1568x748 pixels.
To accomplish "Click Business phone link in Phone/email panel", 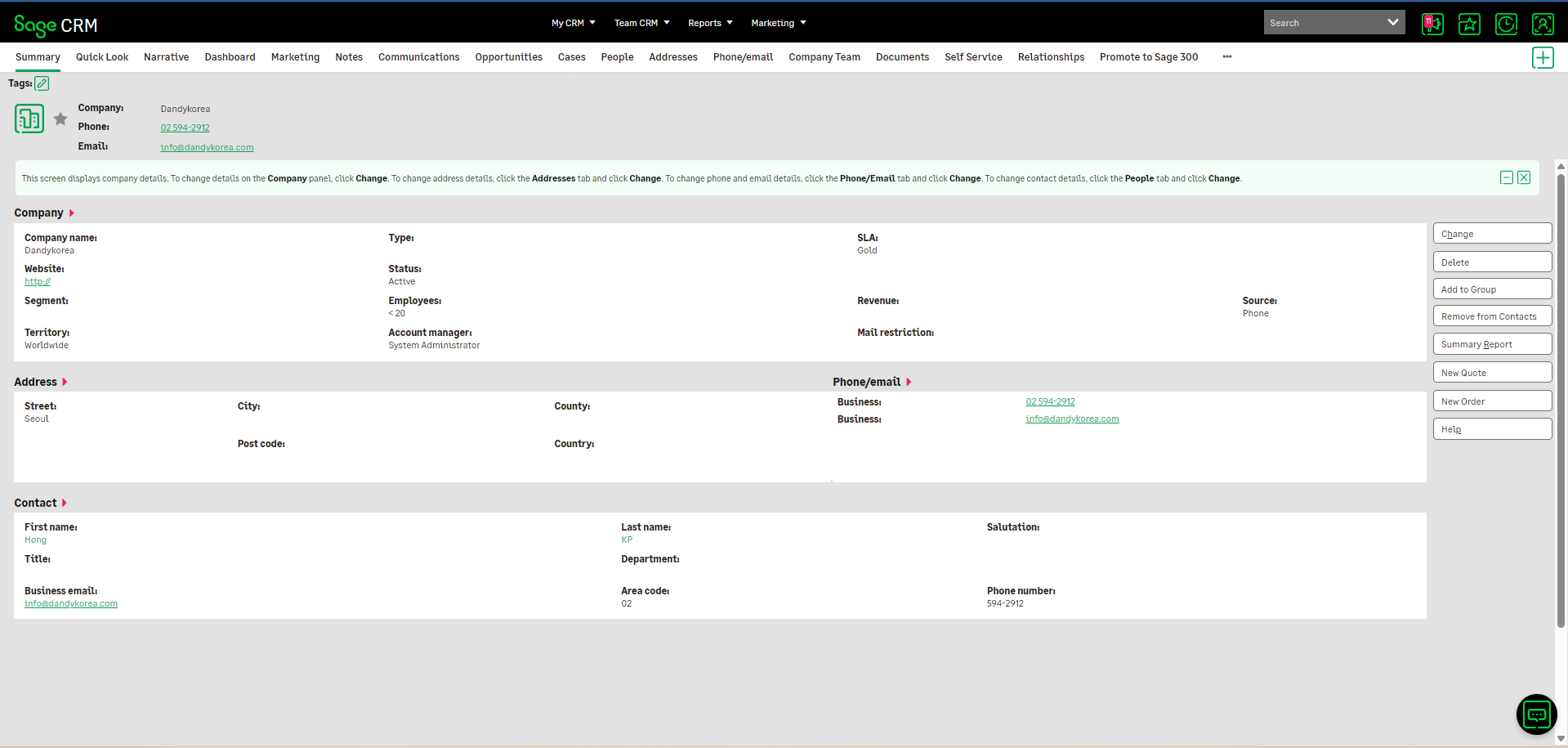I will click(x=1050, y=401).
